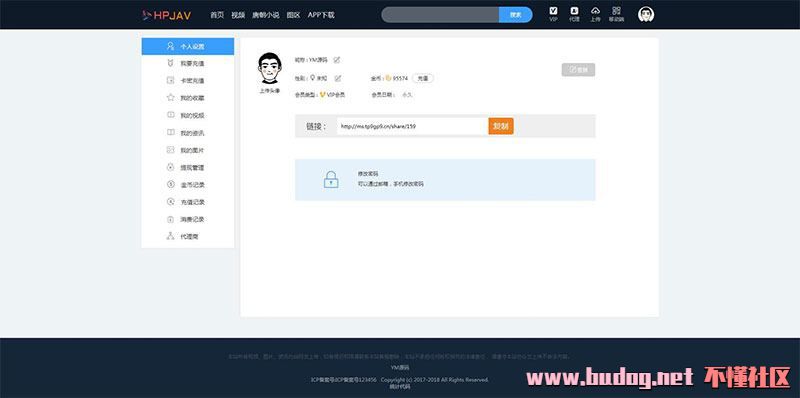Click the coin balance 95574

[x=401, y=79]
